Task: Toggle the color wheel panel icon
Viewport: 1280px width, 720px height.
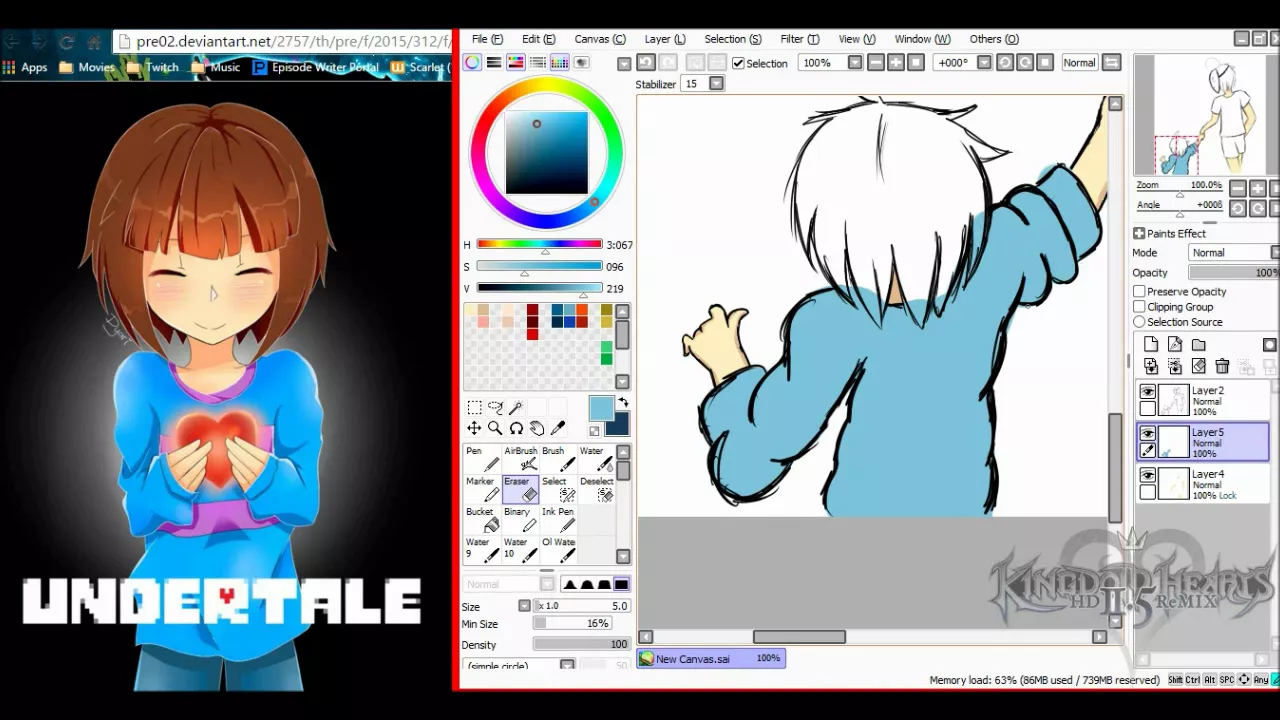Action: pyautogui.click(x=472, y=62)
